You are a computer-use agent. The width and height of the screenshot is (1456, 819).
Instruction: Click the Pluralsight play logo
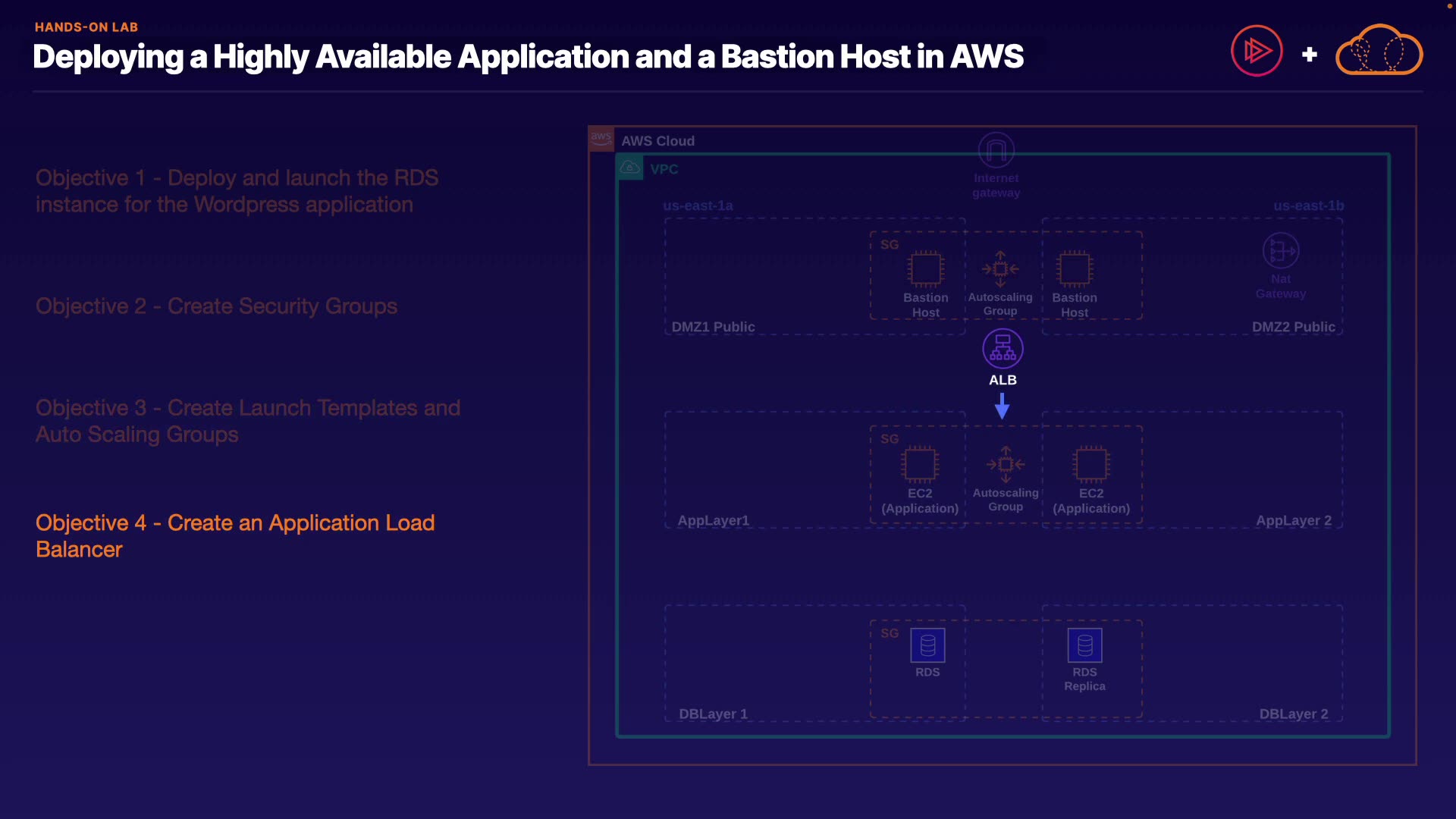pyautogui.click(x=1257, y=51)
